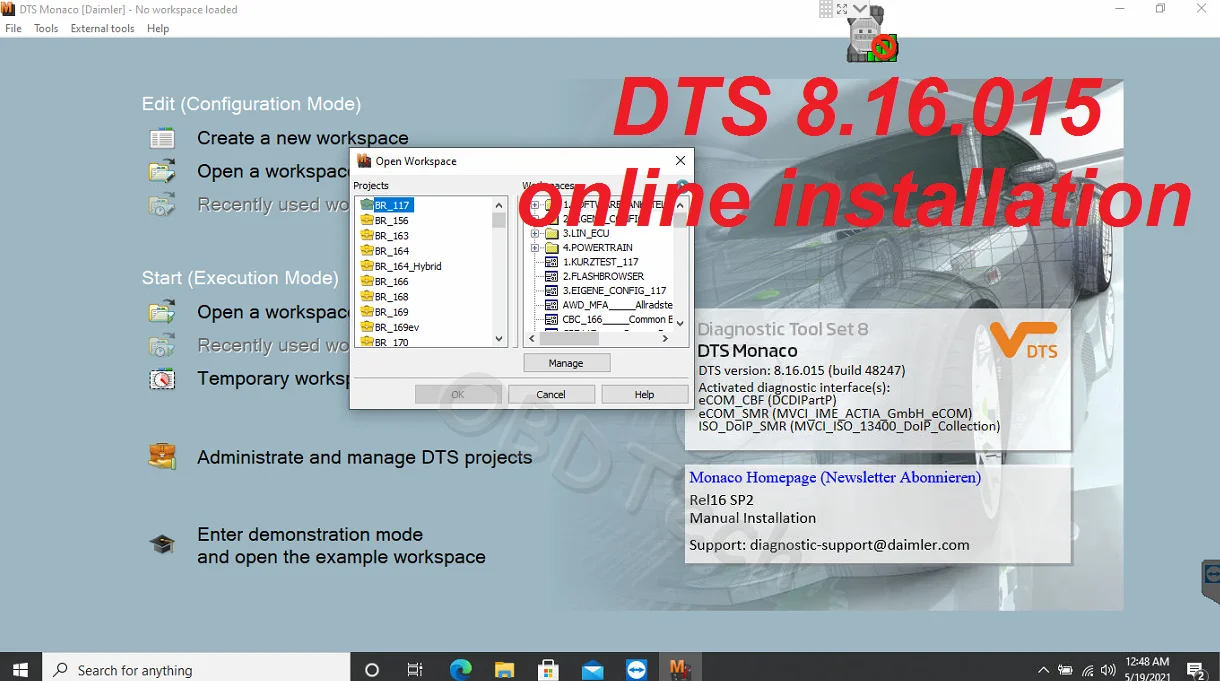Click Workspaces horizontal scroll left arrow
Image resolution: width=1220 pixels, height=681 pixels.
click(x=533, y=339)
